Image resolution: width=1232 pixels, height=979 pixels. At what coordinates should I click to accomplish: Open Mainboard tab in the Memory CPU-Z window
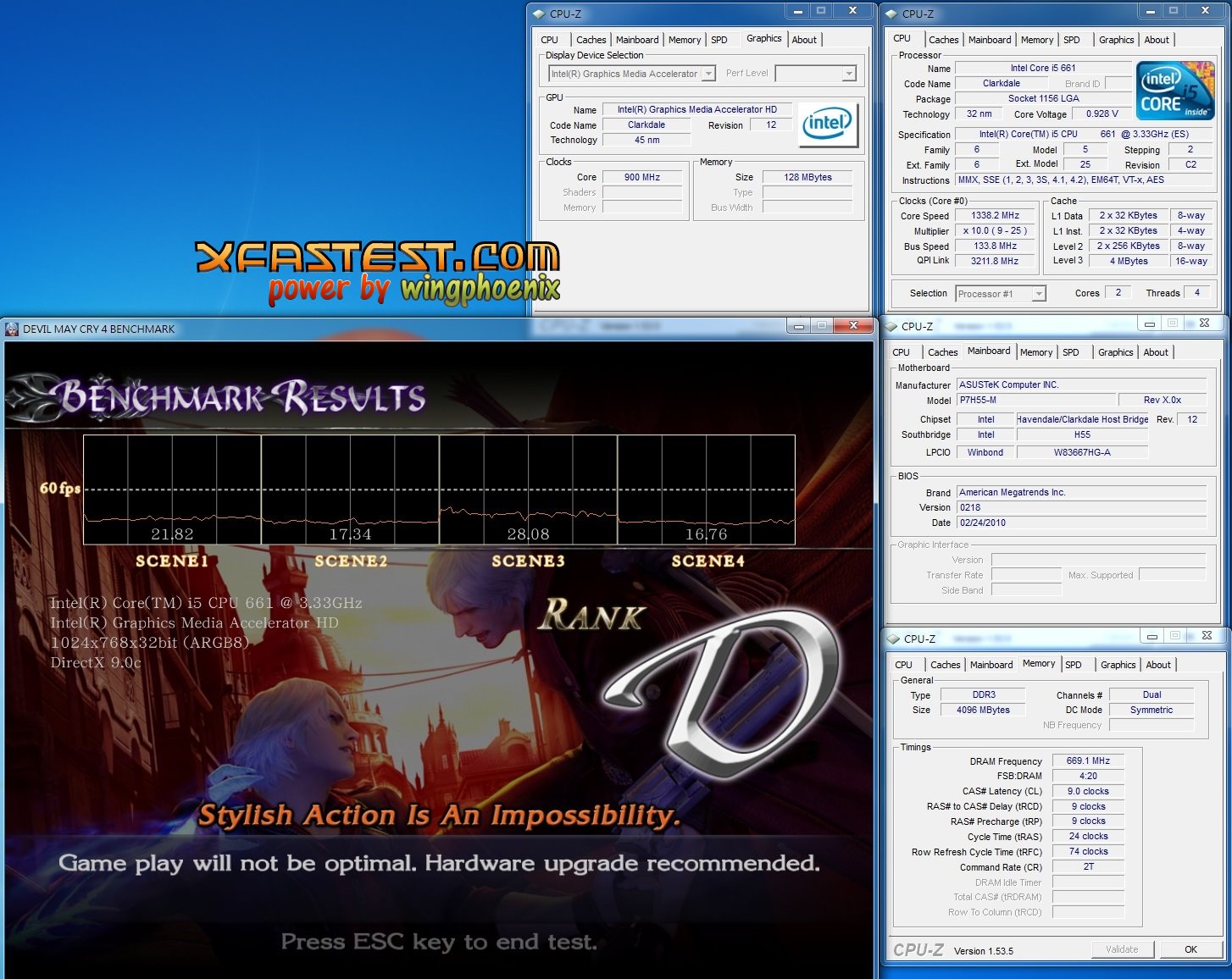pyautogui.click(x=991, y=665)
